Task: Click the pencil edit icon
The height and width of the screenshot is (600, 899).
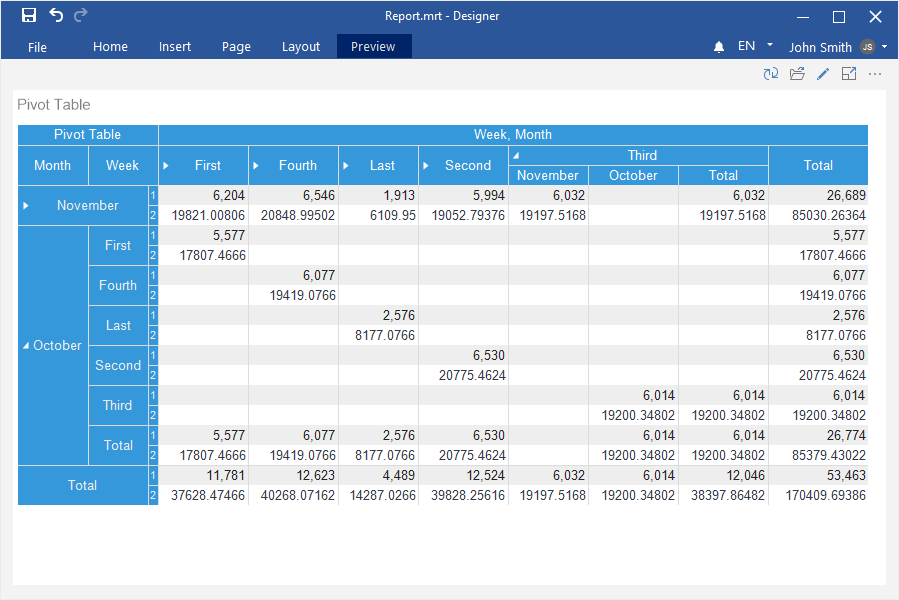Action: point(823,74)
